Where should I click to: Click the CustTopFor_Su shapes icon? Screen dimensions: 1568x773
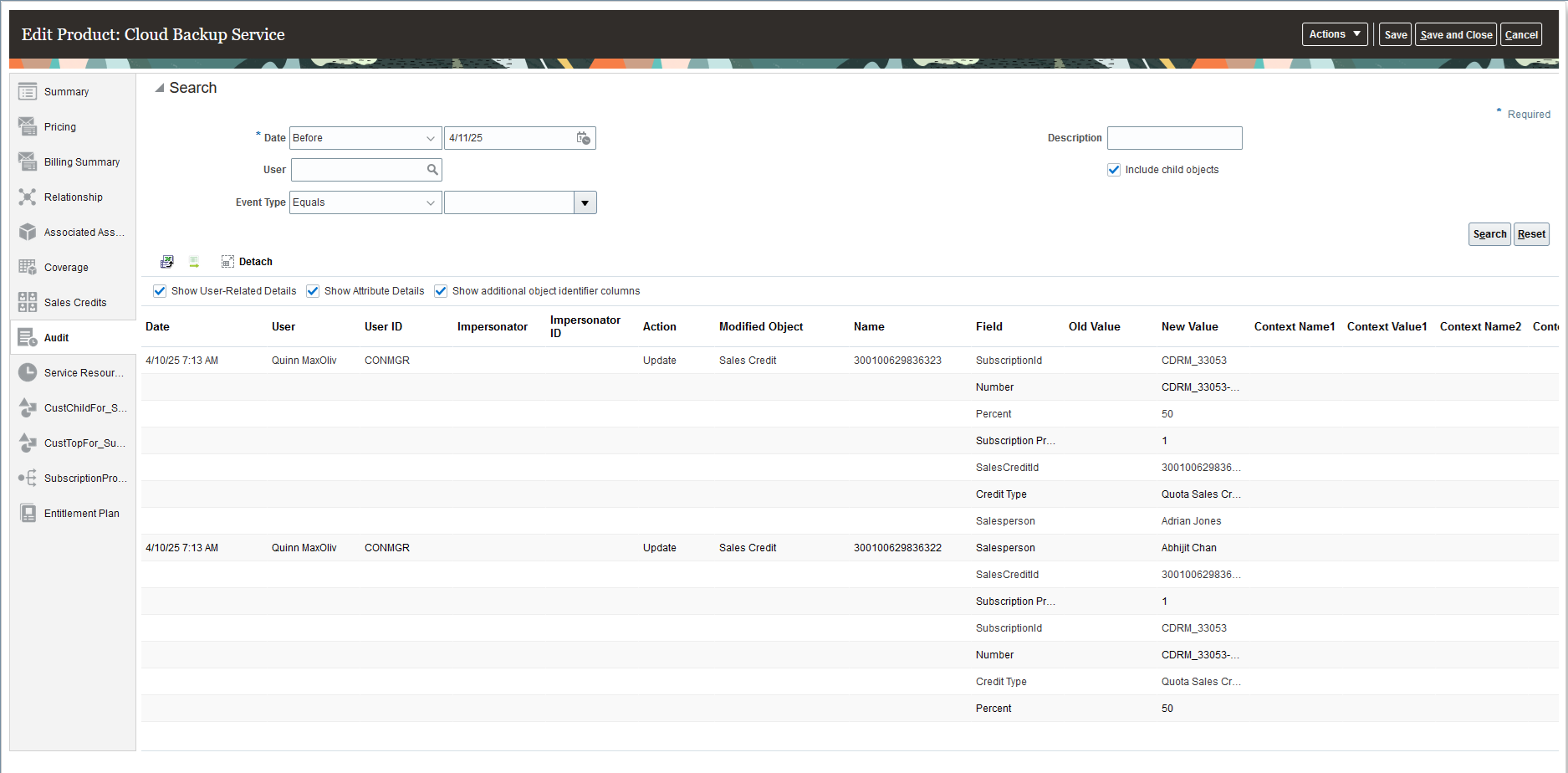(x=28, y=443)
